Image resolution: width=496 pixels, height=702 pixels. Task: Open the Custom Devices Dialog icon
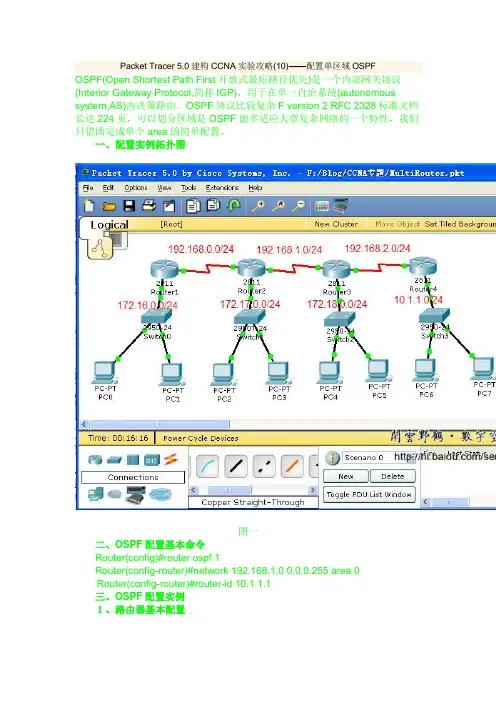(x=341, y=205)
